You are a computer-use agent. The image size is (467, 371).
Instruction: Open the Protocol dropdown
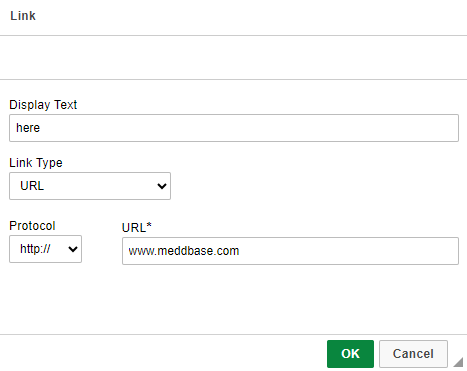click(45, 249)
